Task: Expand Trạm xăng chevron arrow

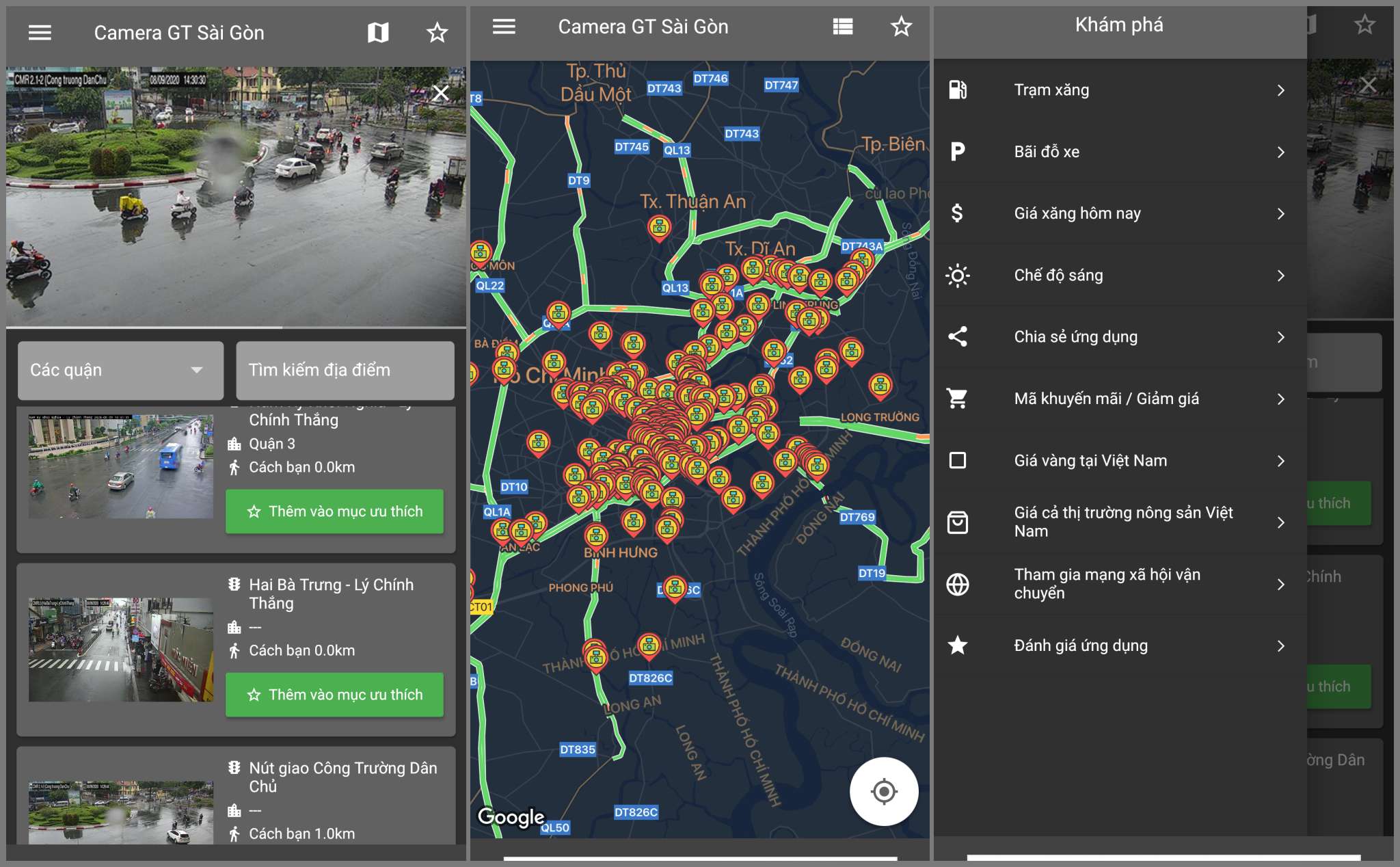Action: (x=1281, y=90)
